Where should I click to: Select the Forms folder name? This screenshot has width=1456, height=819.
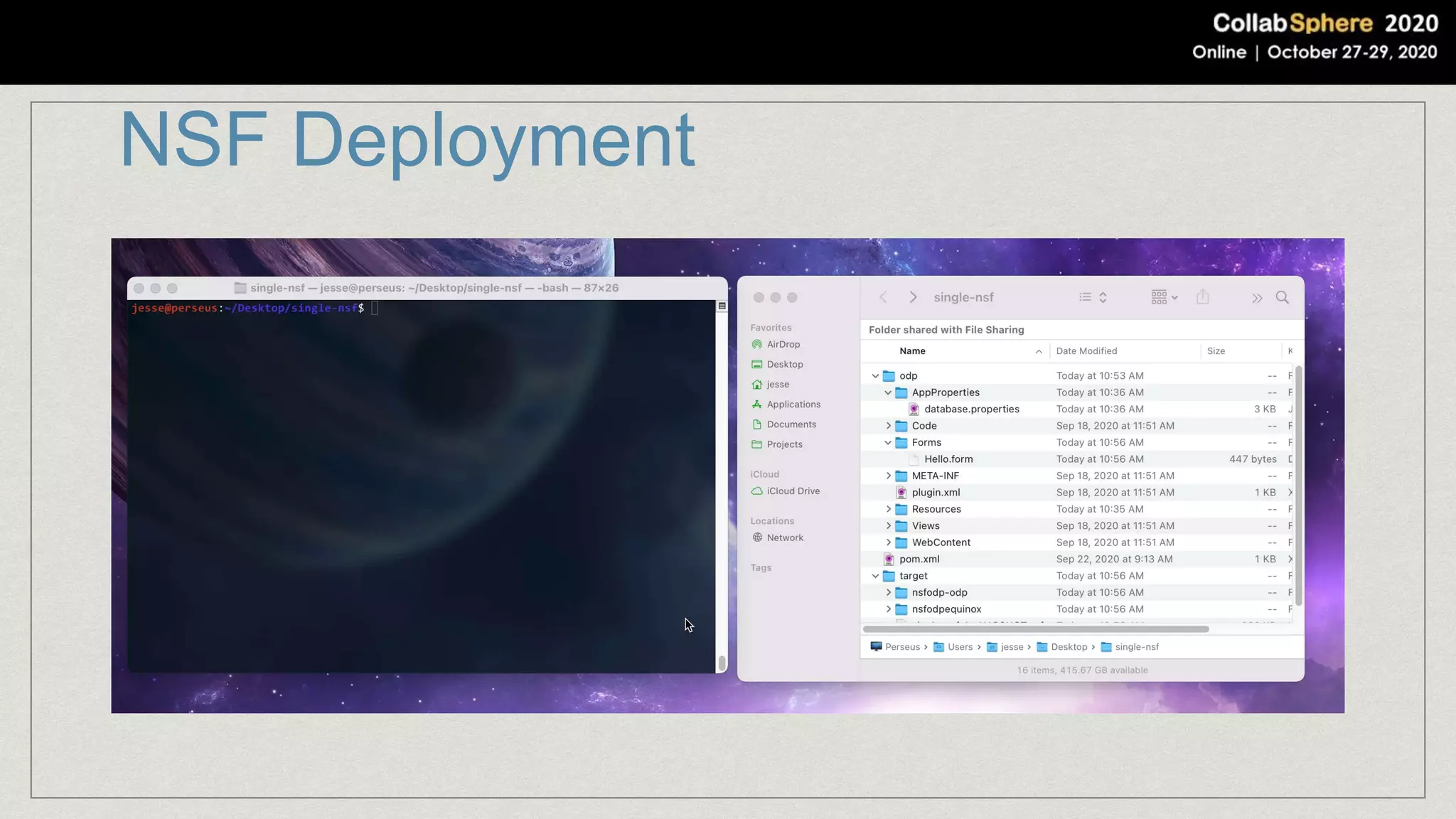(x=926, y=442)
